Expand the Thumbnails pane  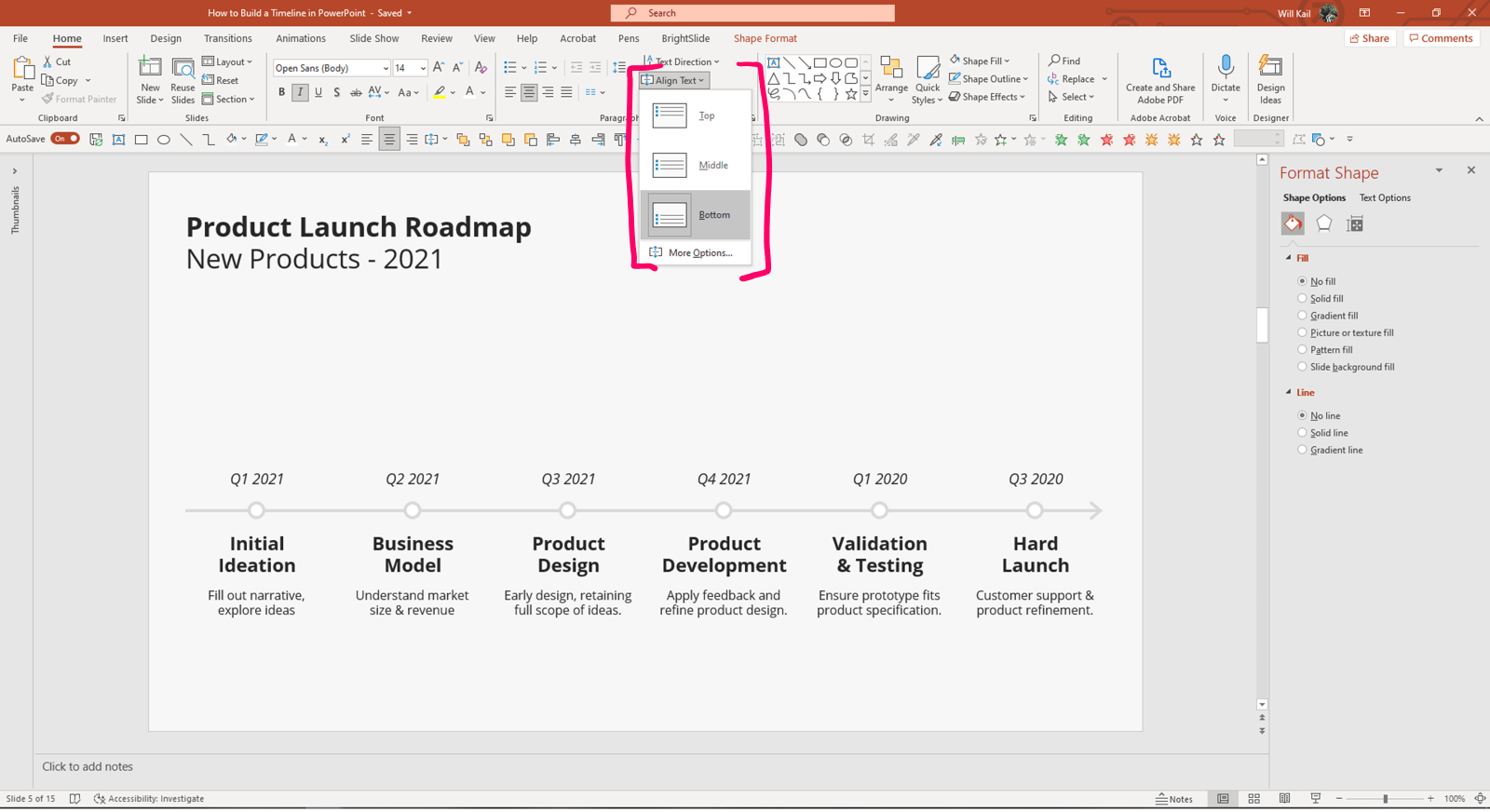pyautogui.click(x=15, y=171)
